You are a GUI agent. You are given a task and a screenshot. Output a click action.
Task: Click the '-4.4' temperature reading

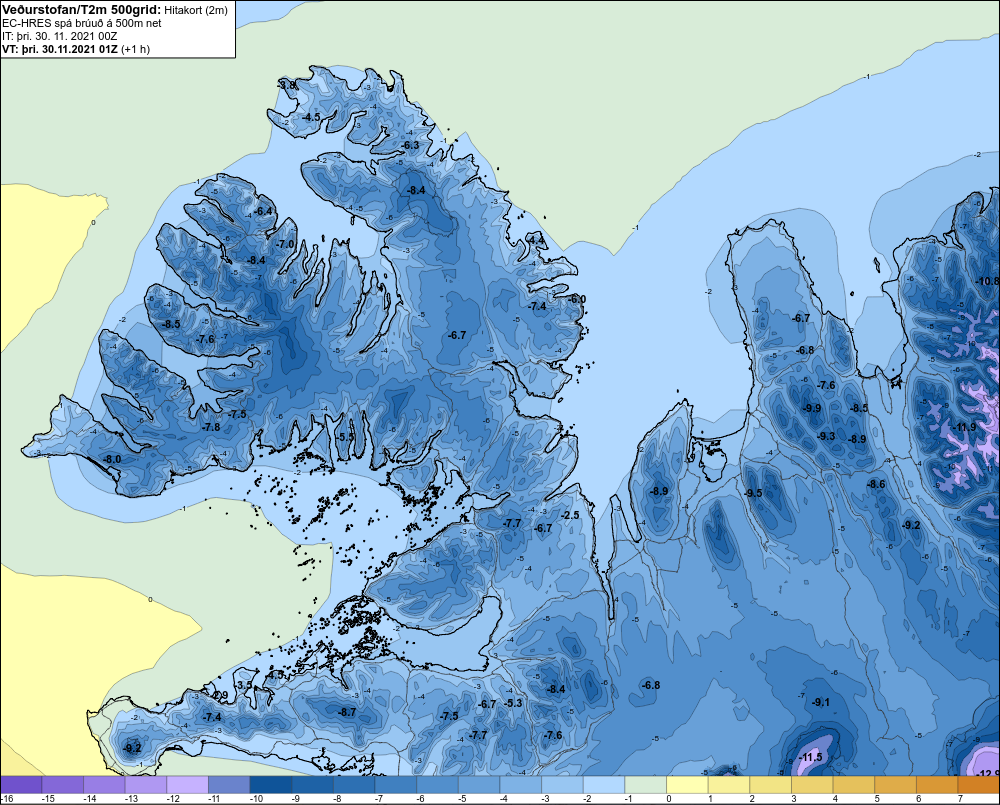click(x=536, y=240)
